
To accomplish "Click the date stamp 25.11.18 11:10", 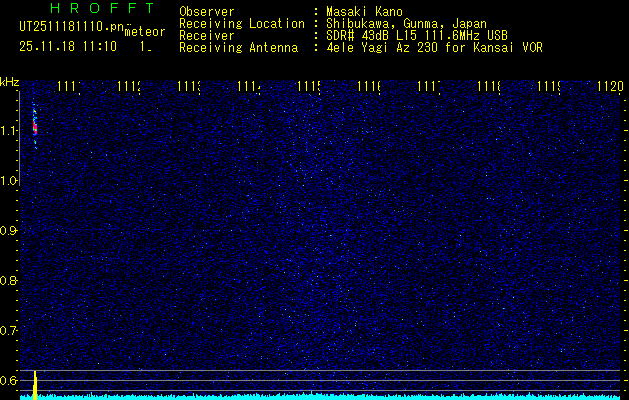I will [x=68, y=47].
